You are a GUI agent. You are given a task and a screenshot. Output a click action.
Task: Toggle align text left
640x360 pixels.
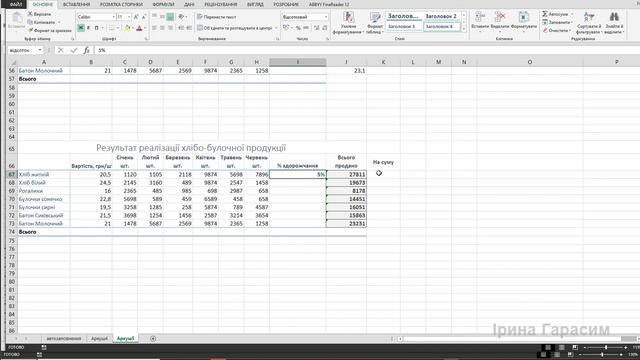[154, 28]
